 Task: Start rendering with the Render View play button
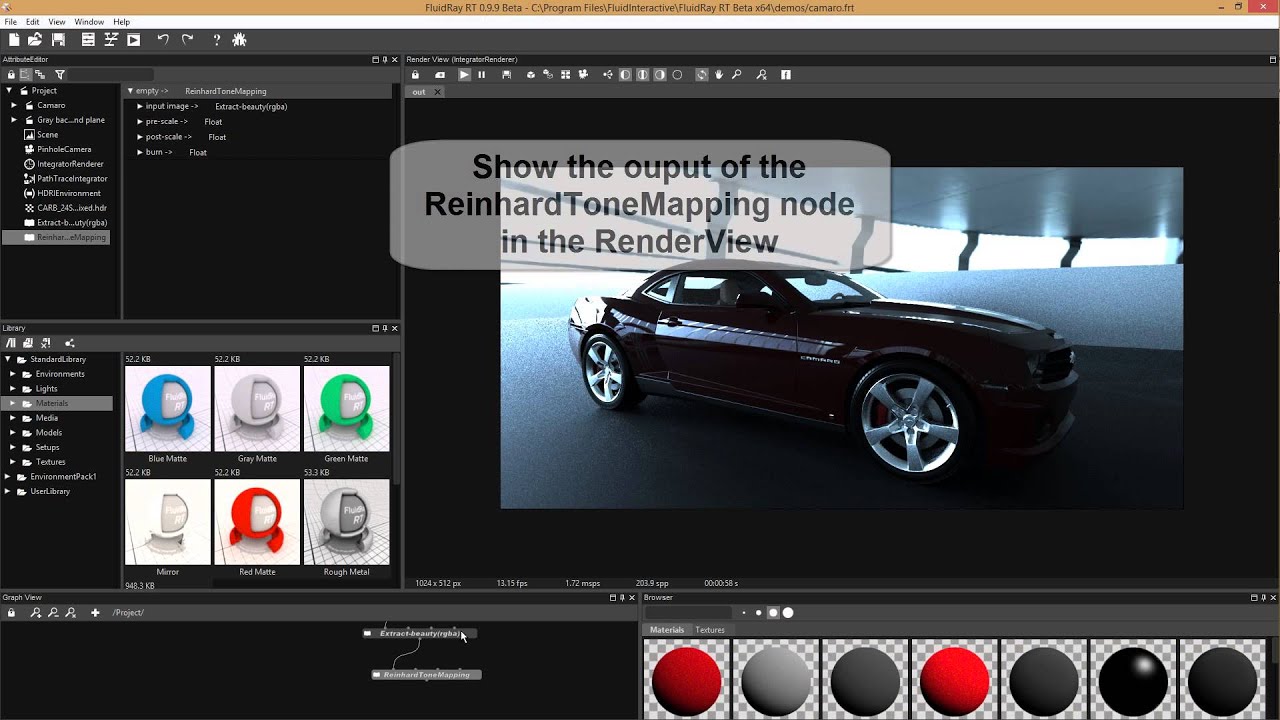point(464,75)
